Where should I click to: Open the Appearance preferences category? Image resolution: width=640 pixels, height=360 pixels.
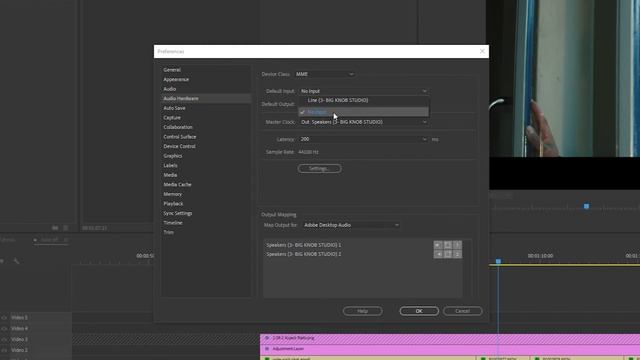pos(176,80)
